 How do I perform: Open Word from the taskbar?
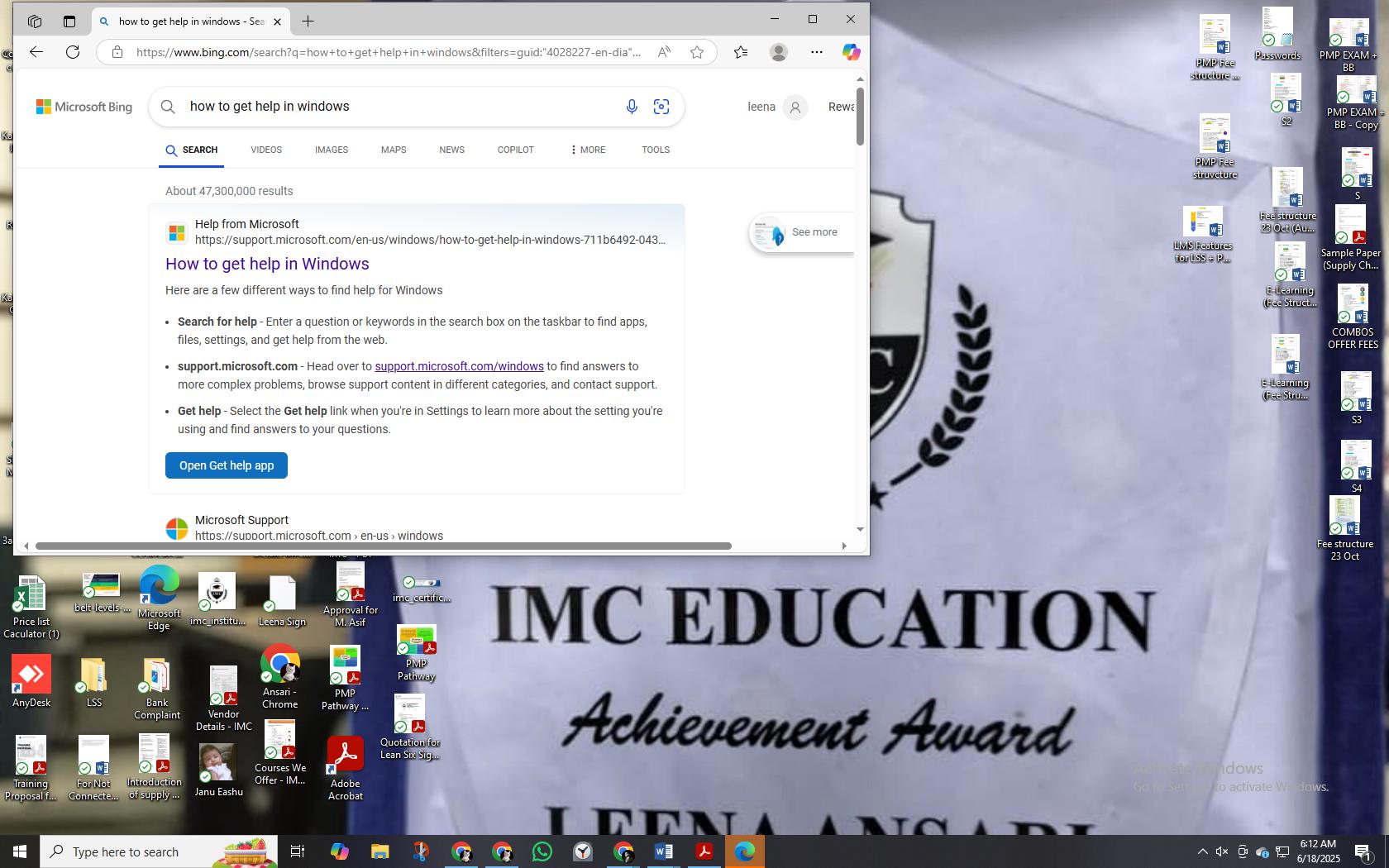664,851
